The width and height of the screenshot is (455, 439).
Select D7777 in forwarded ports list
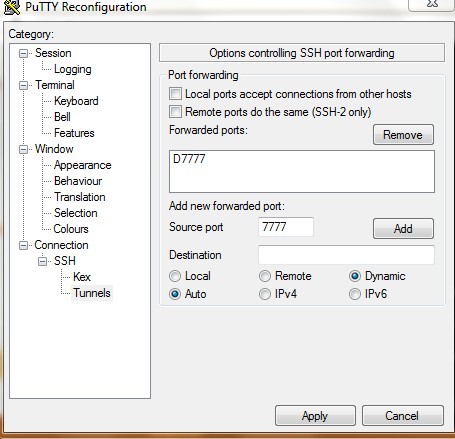(189, 159)
